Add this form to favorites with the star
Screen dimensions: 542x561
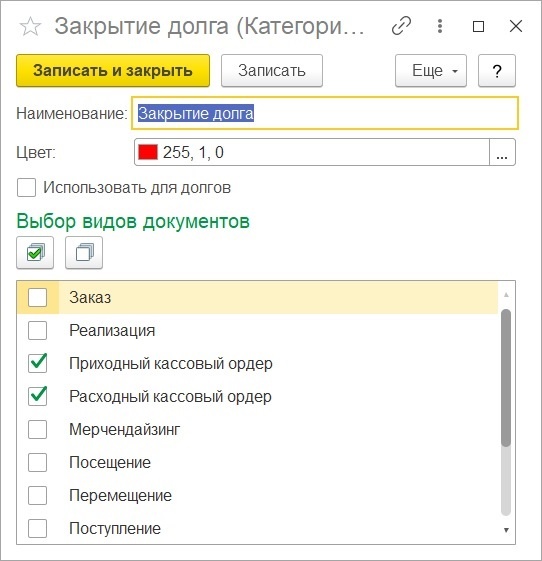[x=30, y=26]
